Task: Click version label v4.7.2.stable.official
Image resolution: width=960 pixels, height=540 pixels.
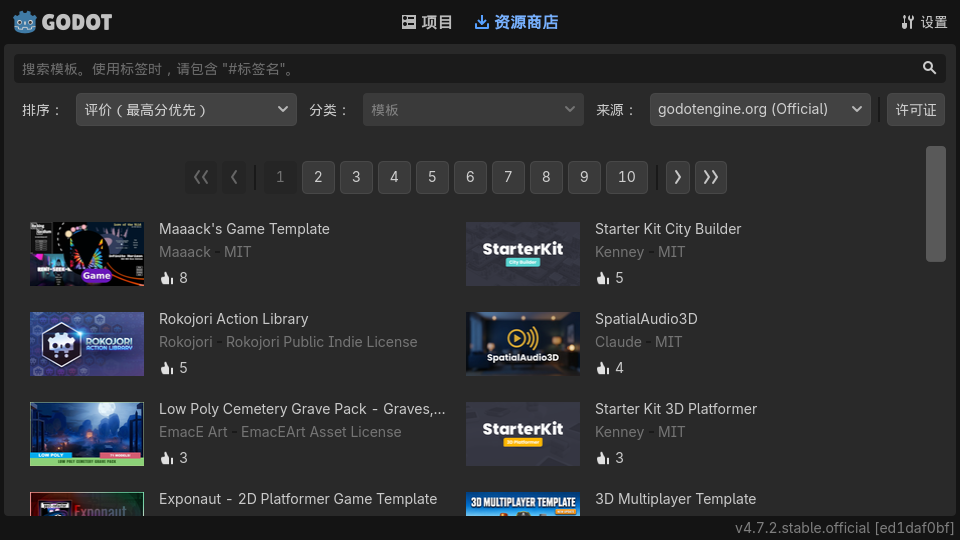Action: click(x=844, y=528)
